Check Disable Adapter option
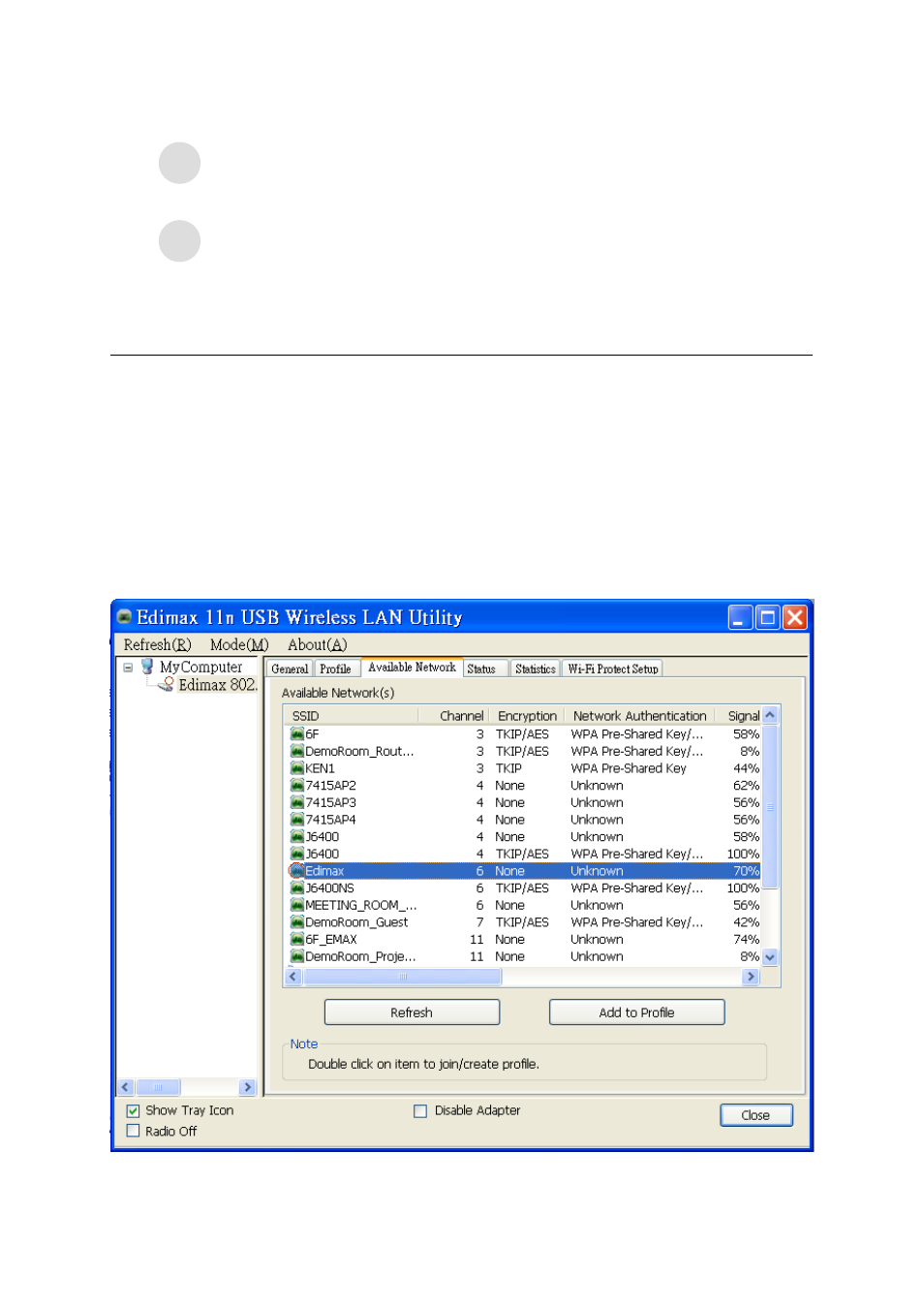924x1308 pixels. point(420,1110)
